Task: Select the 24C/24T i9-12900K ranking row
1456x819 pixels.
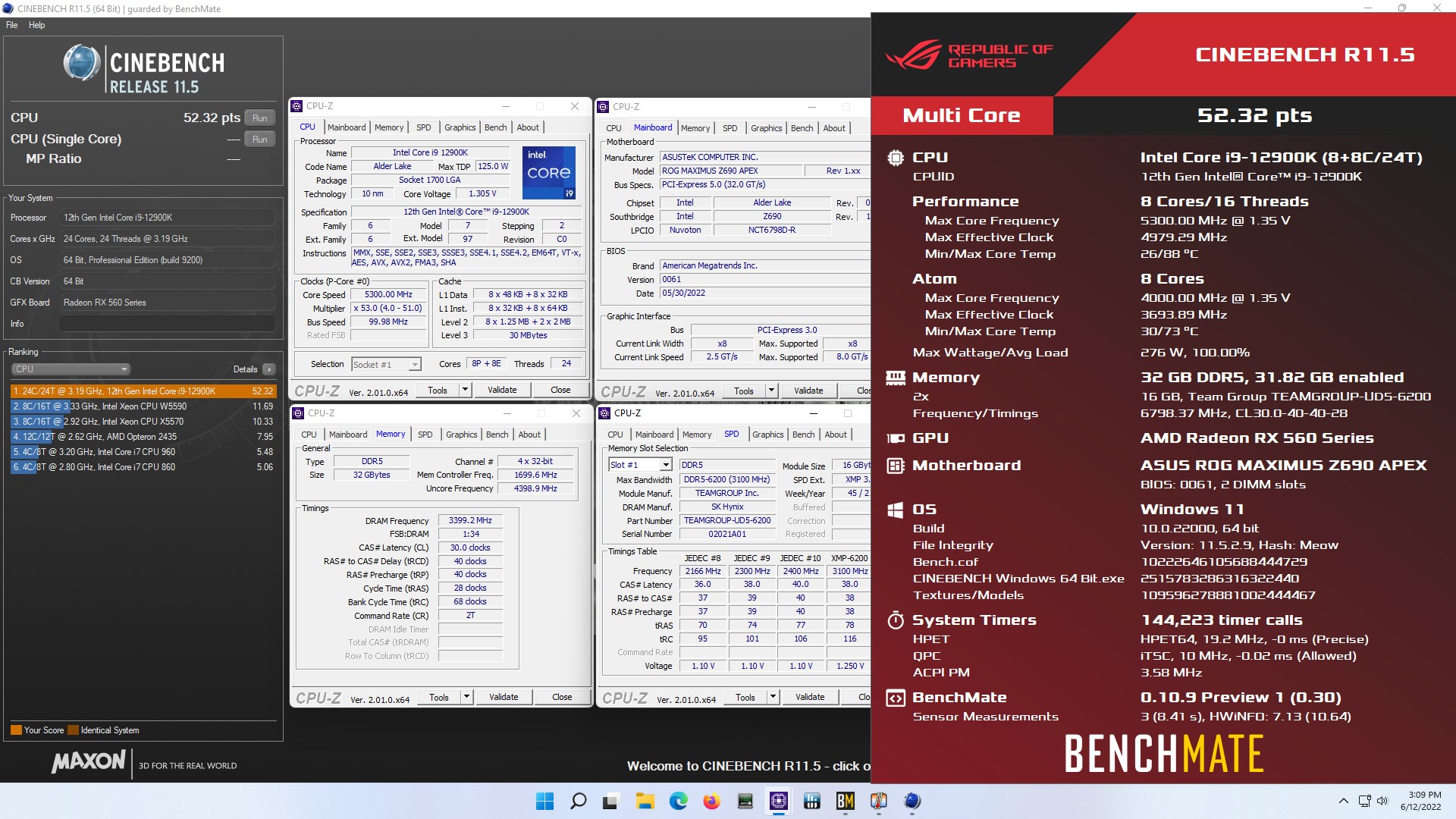Action: point(143,391)
